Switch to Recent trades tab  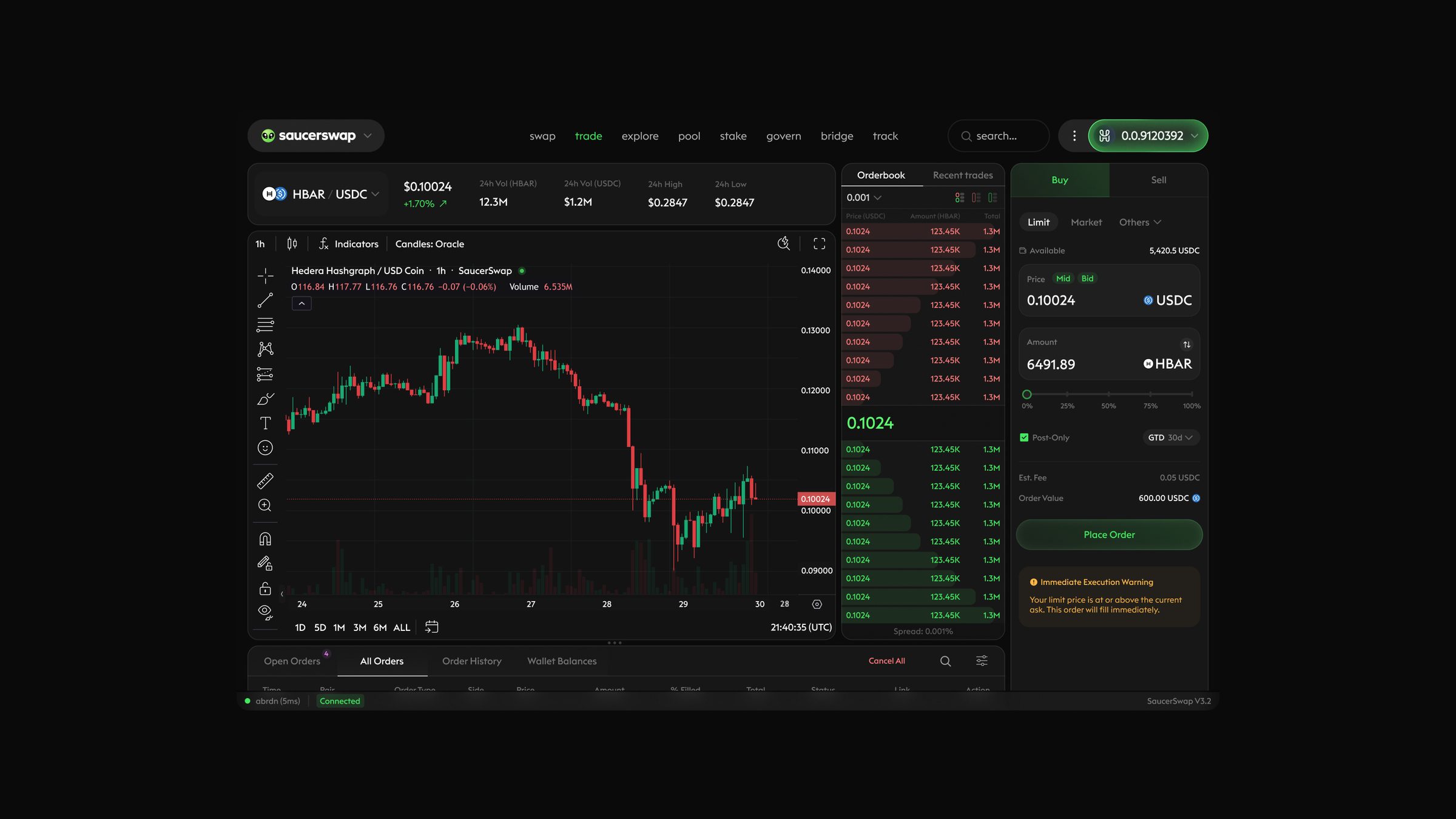tap(963, 175)
